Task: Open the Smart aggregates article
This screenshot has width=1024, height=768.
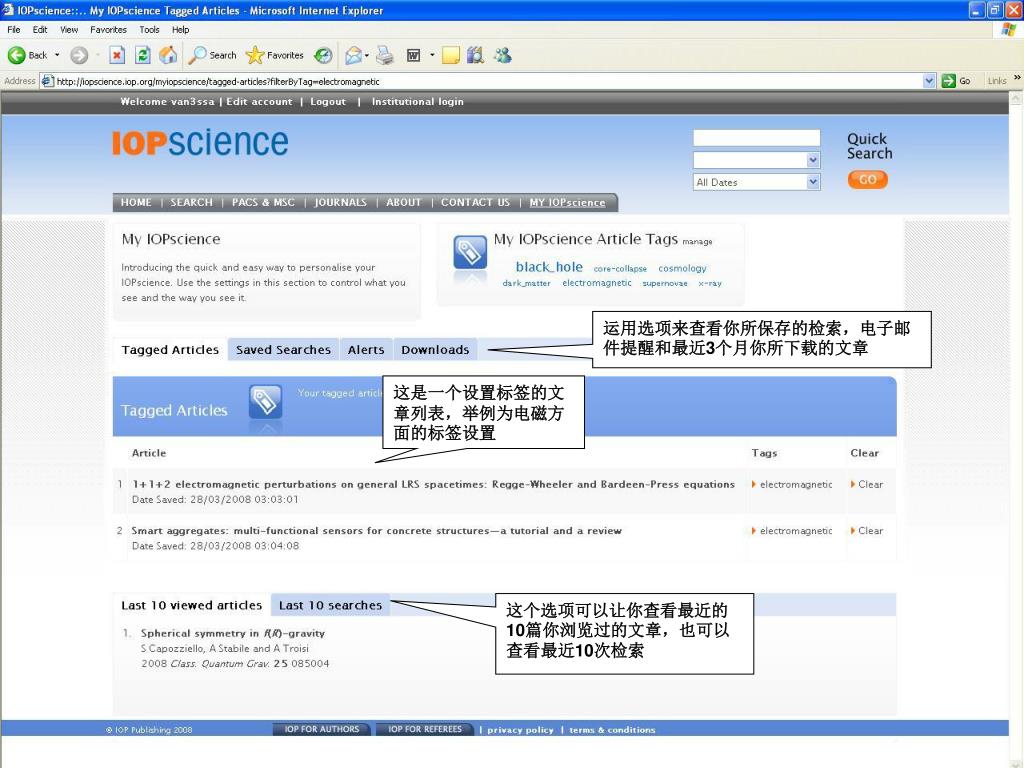Action: pos(377,530)
